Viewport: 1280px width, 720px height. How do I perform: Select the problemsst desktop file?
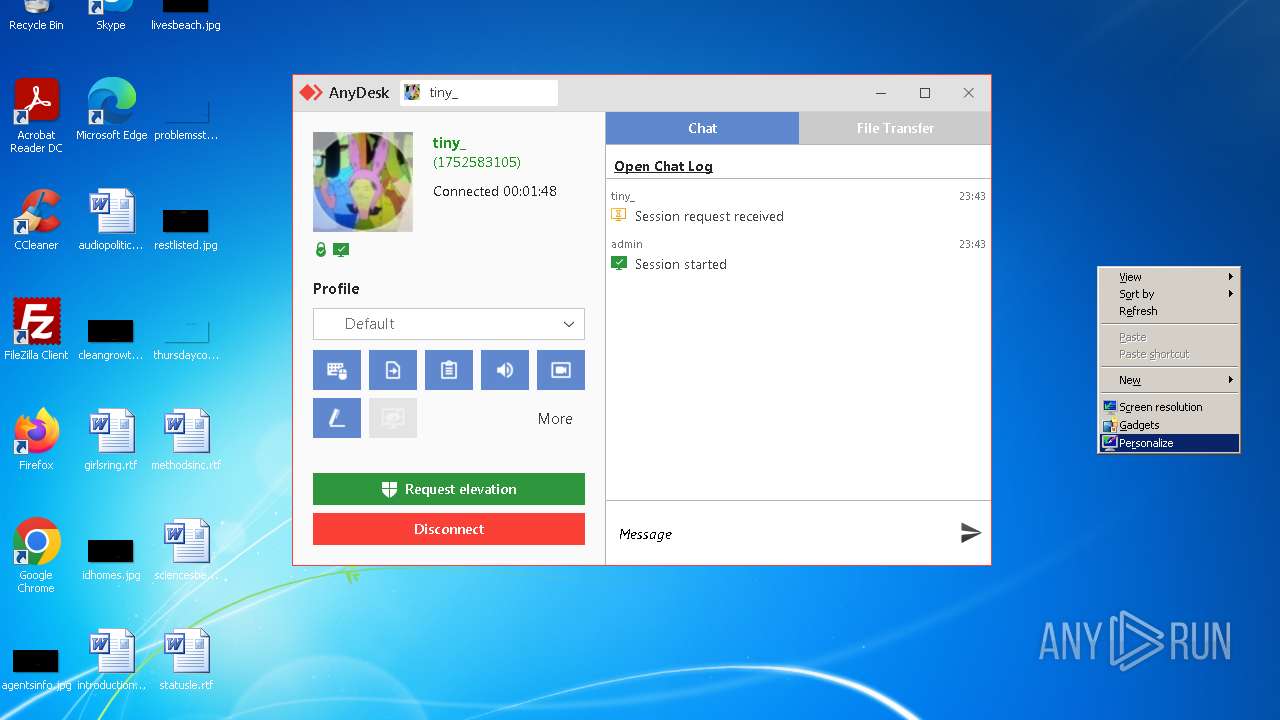click(x=186, y=118)
